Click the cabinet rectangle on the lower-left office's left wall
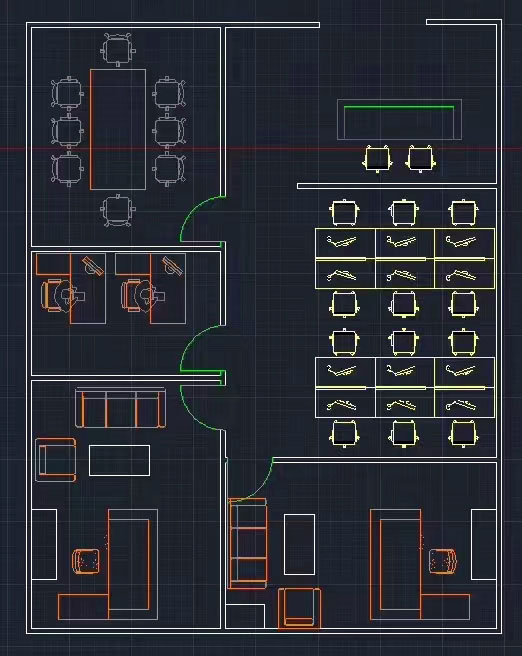The width and height of the screenshot is (522, 656). (44, 544)
